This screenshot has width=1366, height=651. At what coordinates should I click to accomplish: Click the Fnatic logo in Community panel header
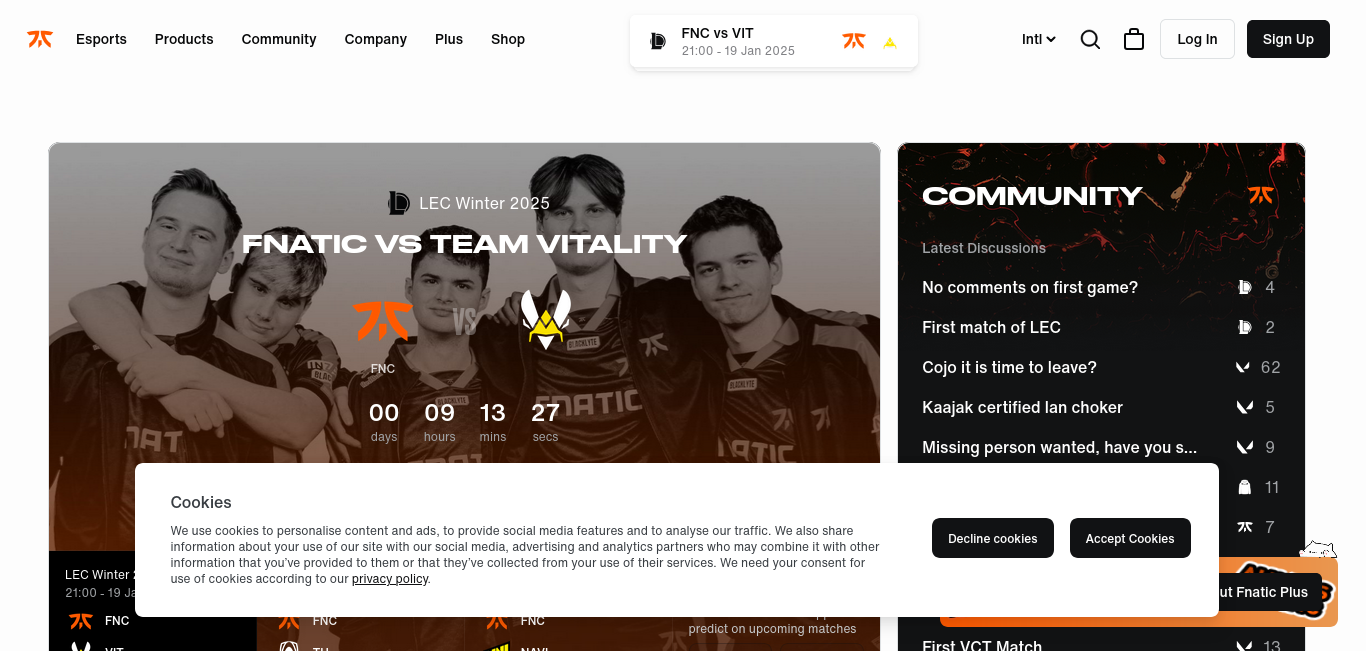tap(1261, 195)
